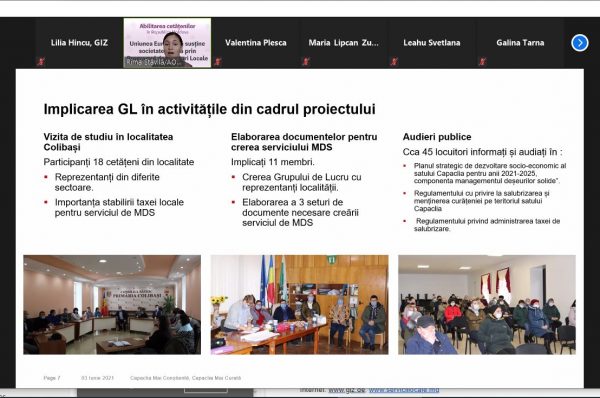Open the www.serviciilocale.md link
This screenshot has width=600, height=398.
[x=404, y=390]
